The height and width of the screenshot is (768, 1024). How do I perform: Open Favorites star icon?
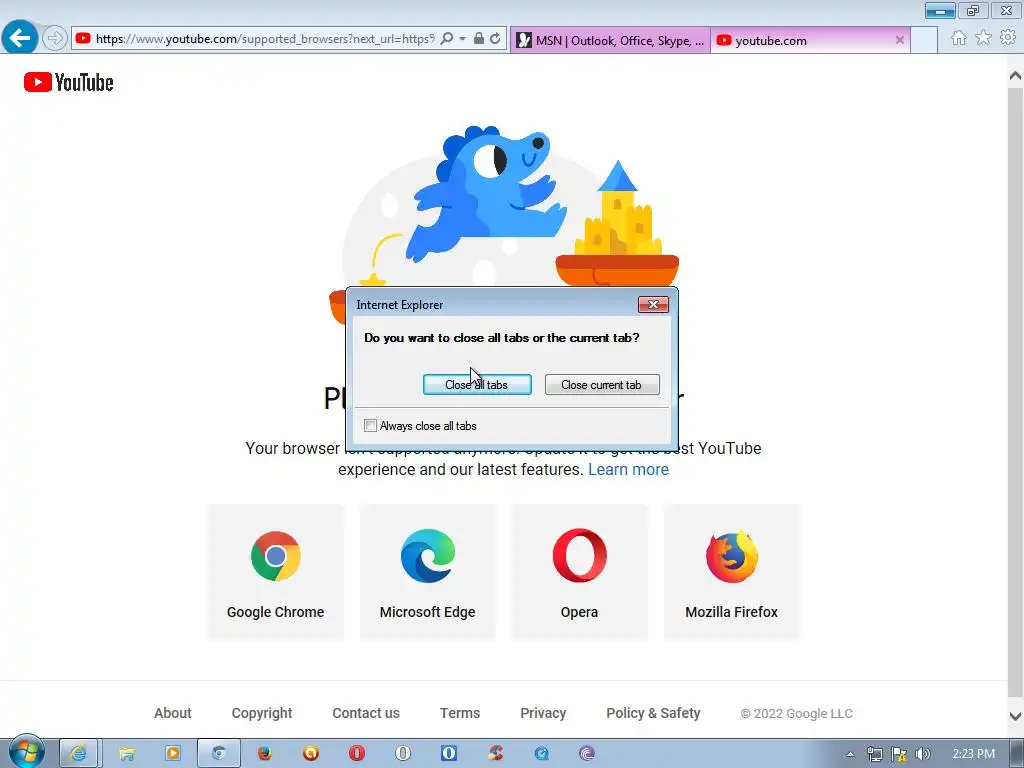click(983, 38)
